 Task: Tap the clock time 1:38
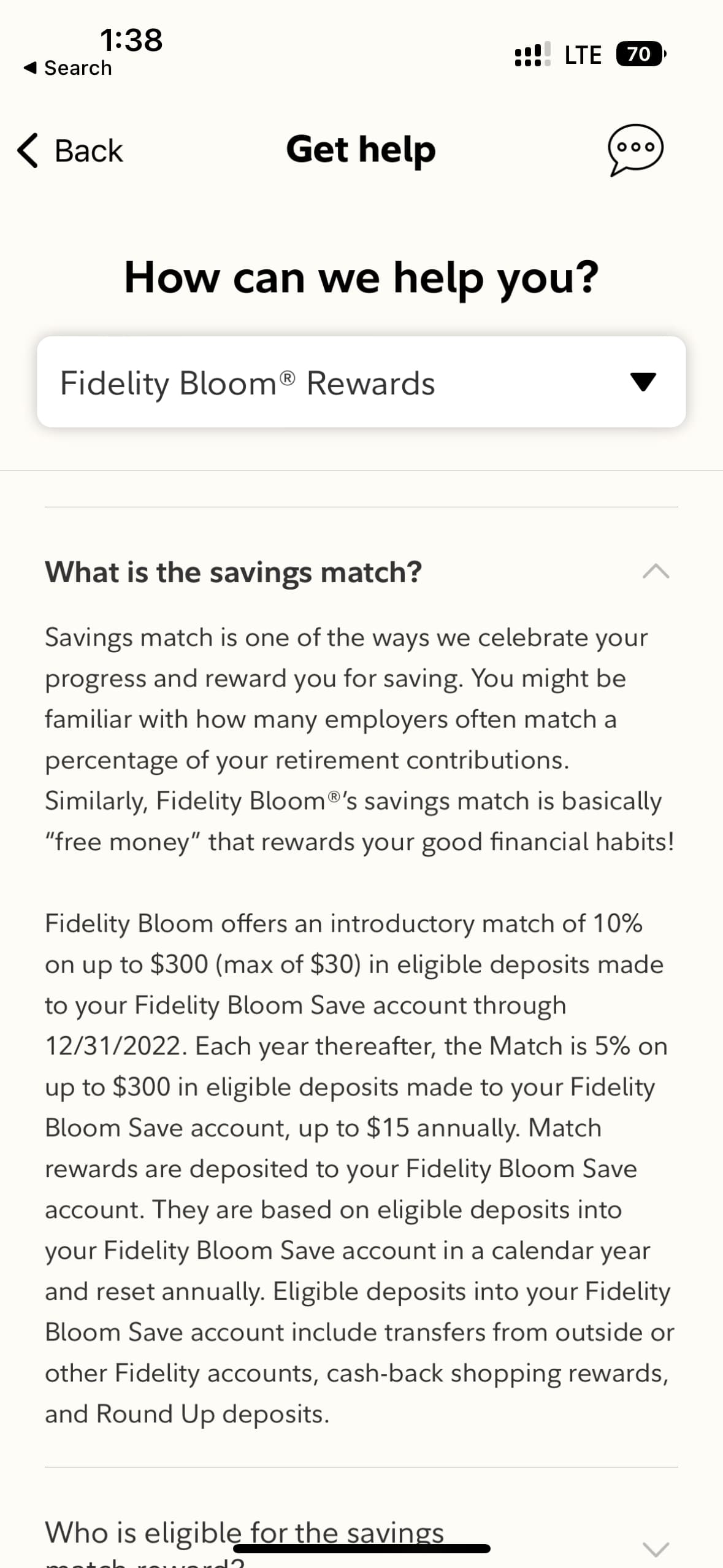[x=131, y=40]
